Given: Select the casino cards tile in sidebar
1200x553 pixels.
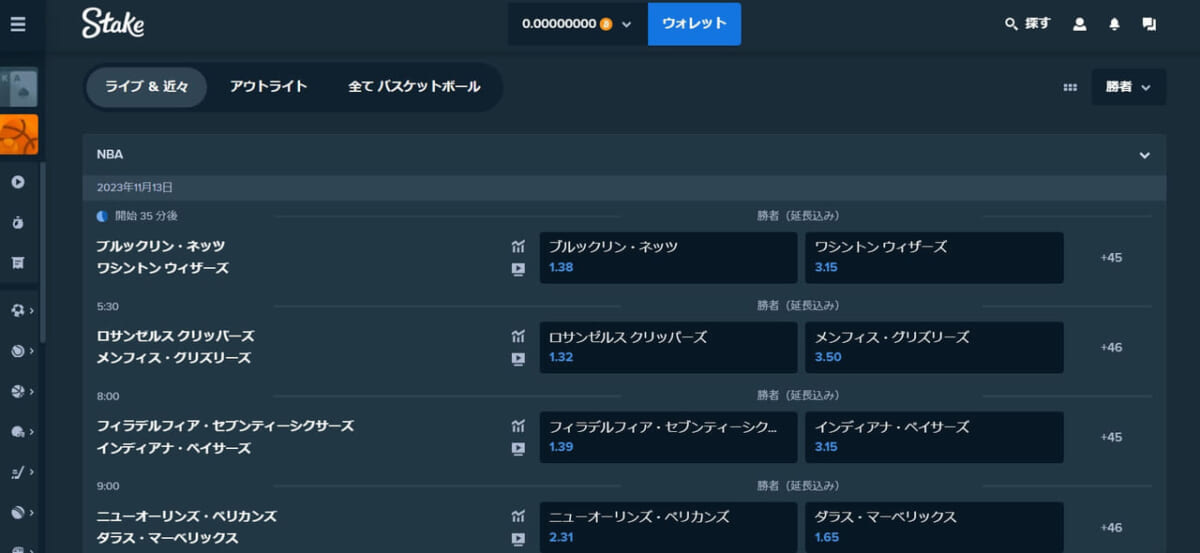Looking at the screenshot, I should coord(19,87).
